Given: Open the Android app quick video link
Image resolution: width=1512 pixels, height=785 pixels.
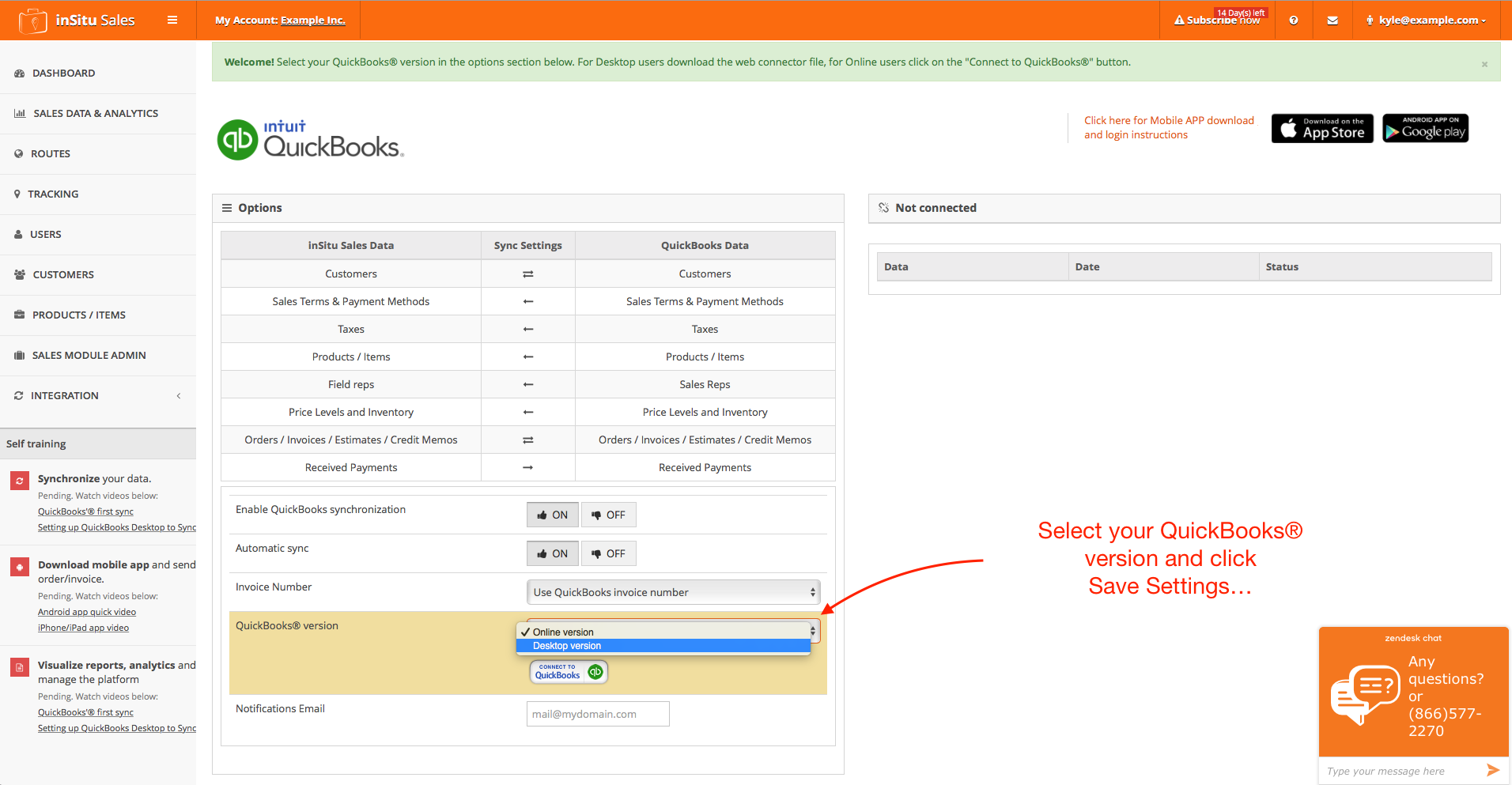Looking at the screenshot, I should 87,612.
